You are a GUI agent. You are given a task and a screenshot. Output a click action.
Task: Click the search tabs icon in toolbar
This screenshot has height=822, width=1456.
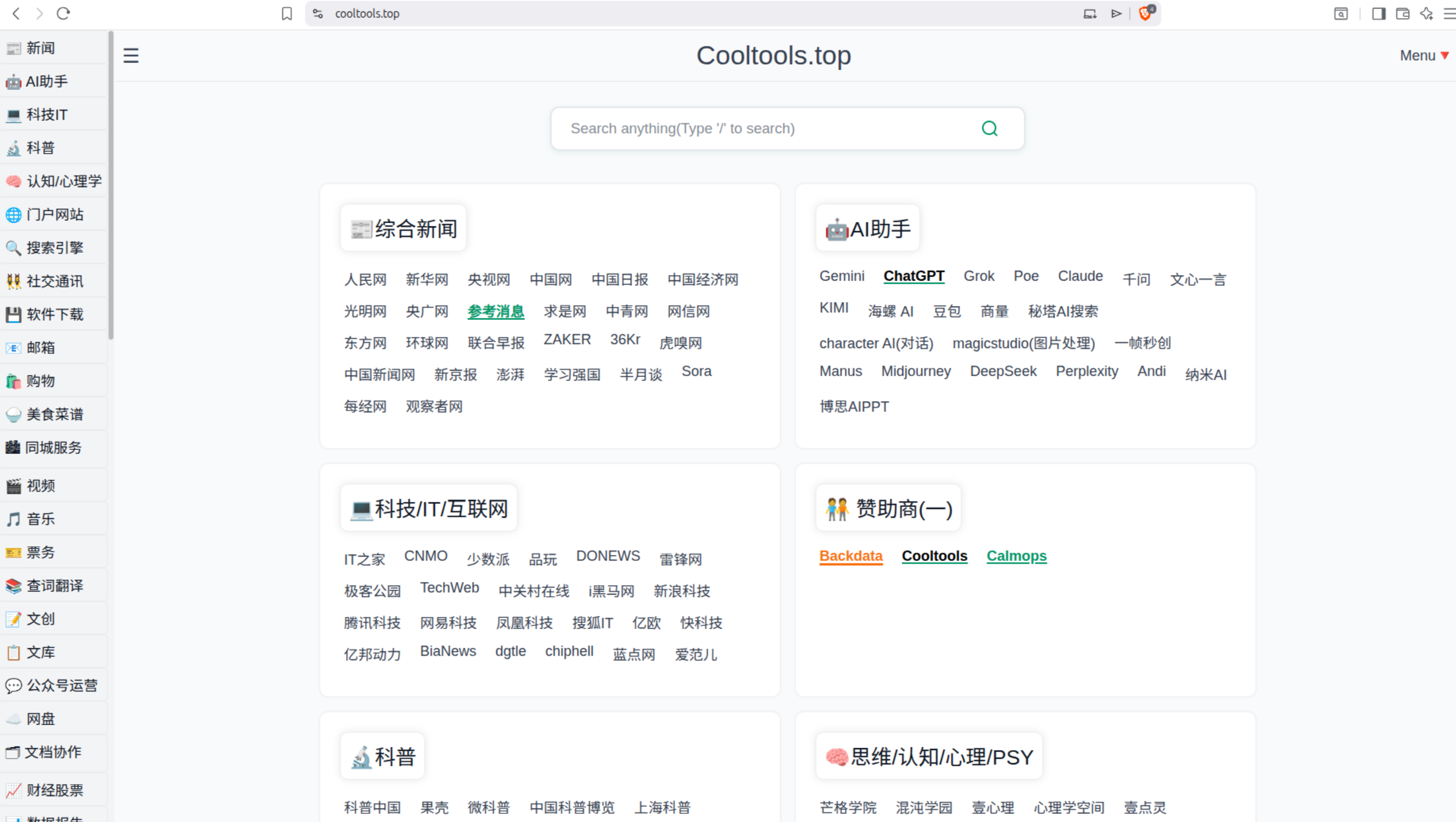(1341, 14)
